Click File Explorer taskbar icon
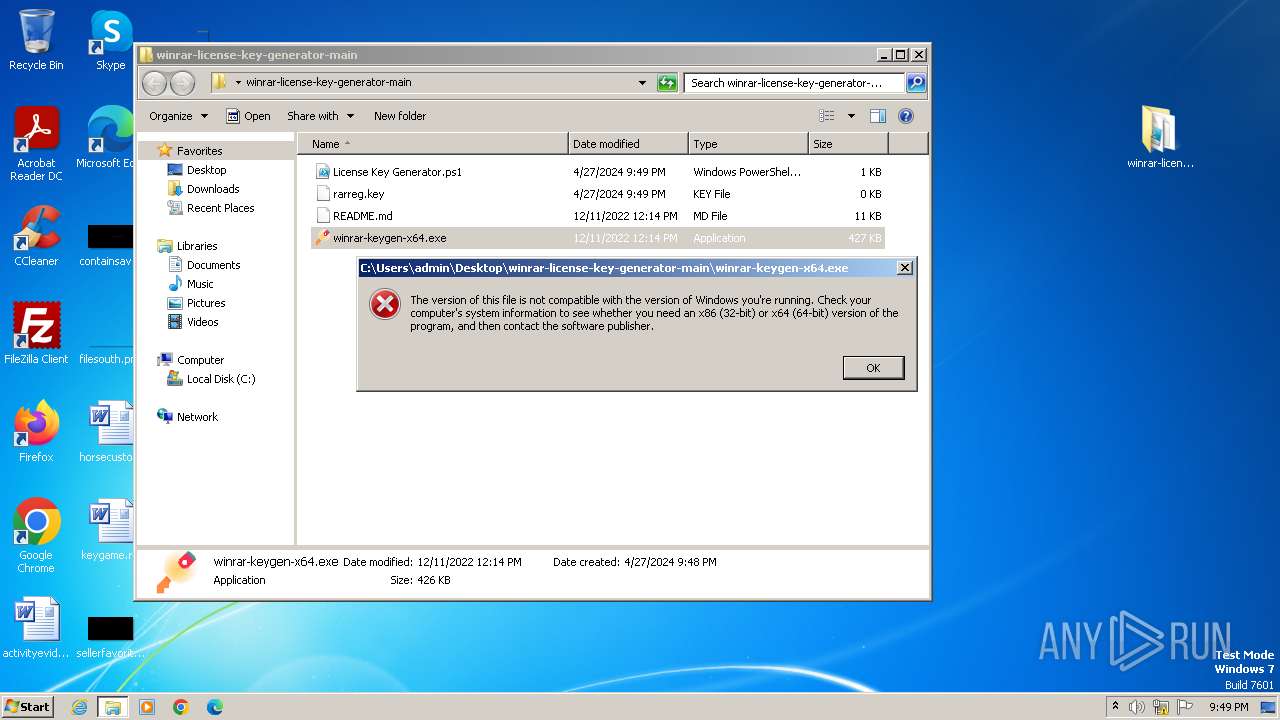Screen dimensions: 1280x720 (112, 707)
